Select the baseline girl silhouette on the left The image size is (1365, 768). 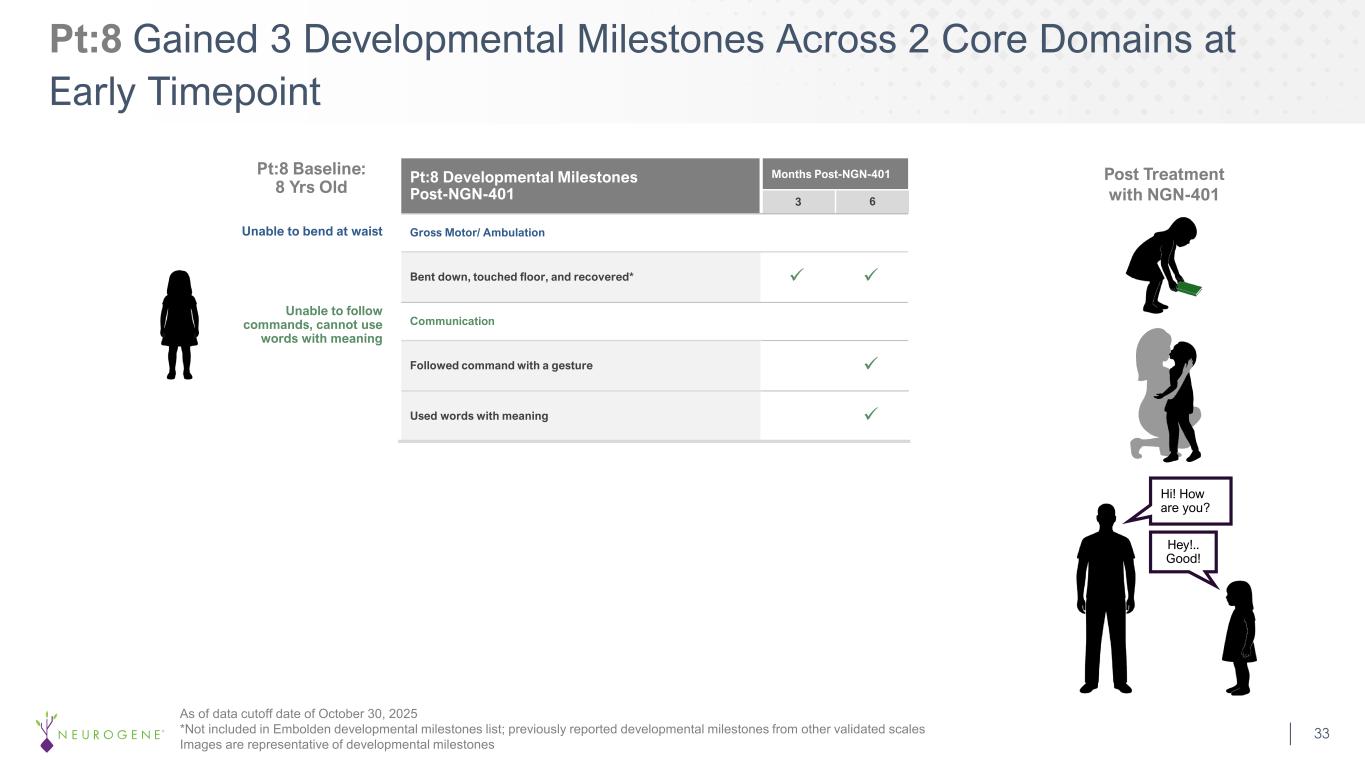[x=180, y=325]
